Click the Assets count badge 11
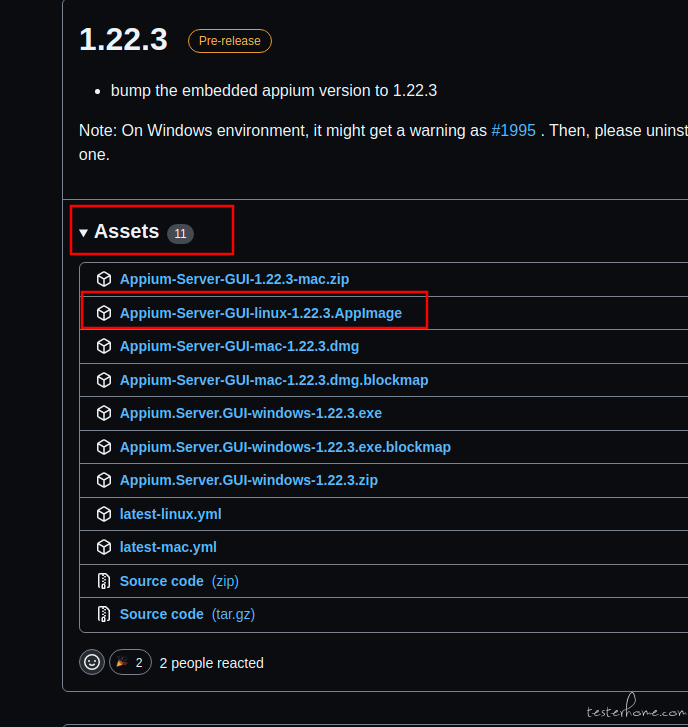Image resolution: width=688 pixels, height=727 pixels. point(180,233)
